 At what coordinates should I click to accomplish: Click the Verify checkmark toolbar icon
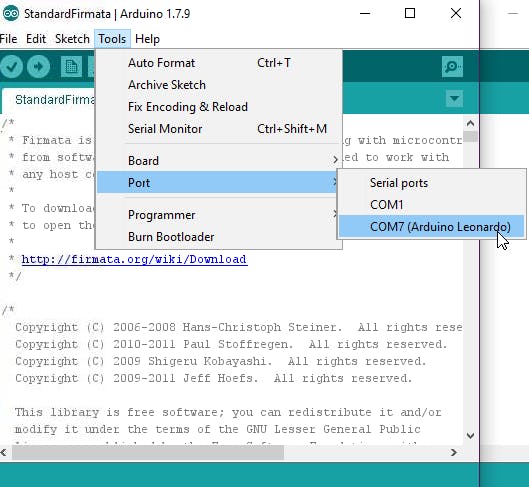click(11, 66)
